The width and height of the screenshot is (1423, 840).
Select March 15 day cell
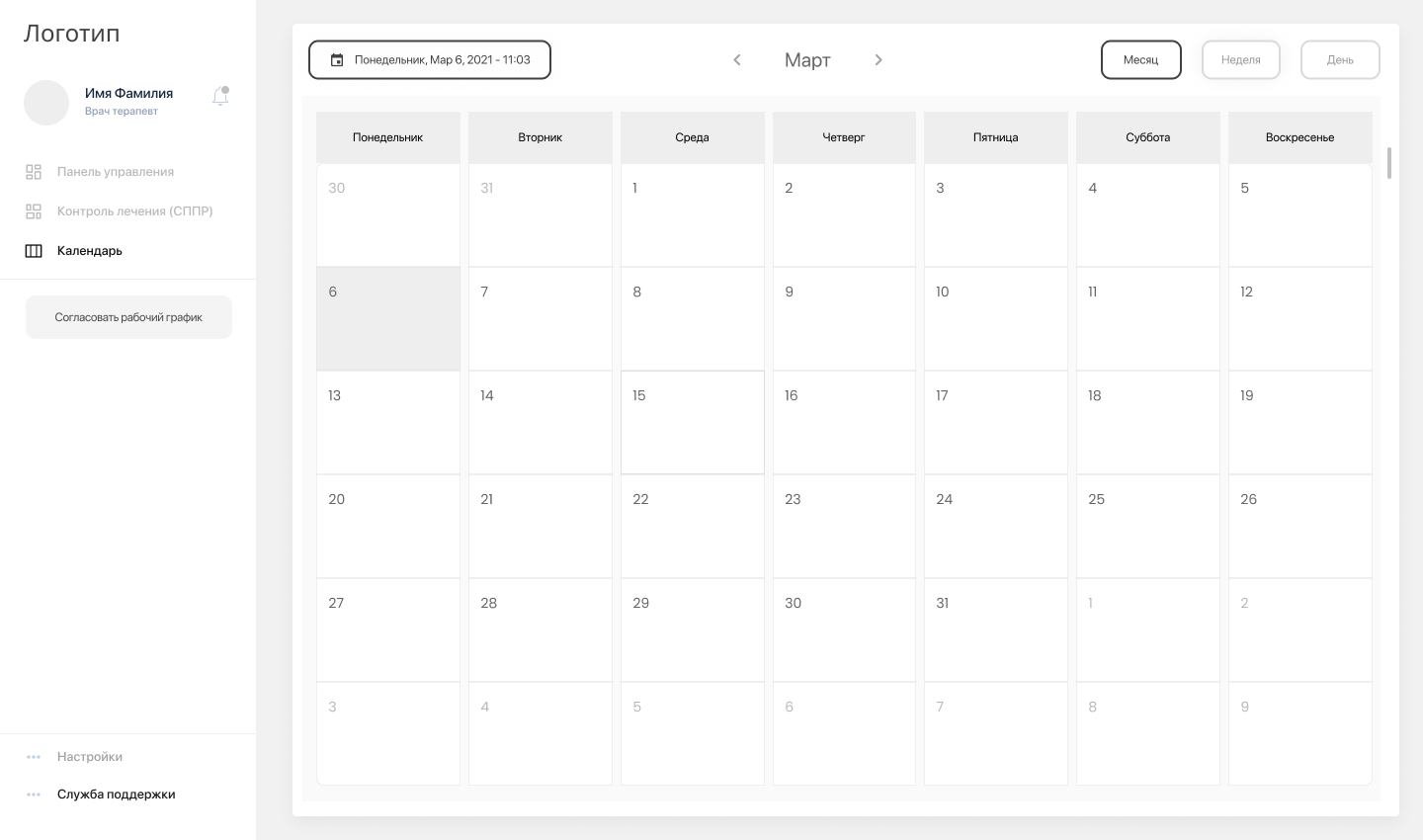click(692, 423)
